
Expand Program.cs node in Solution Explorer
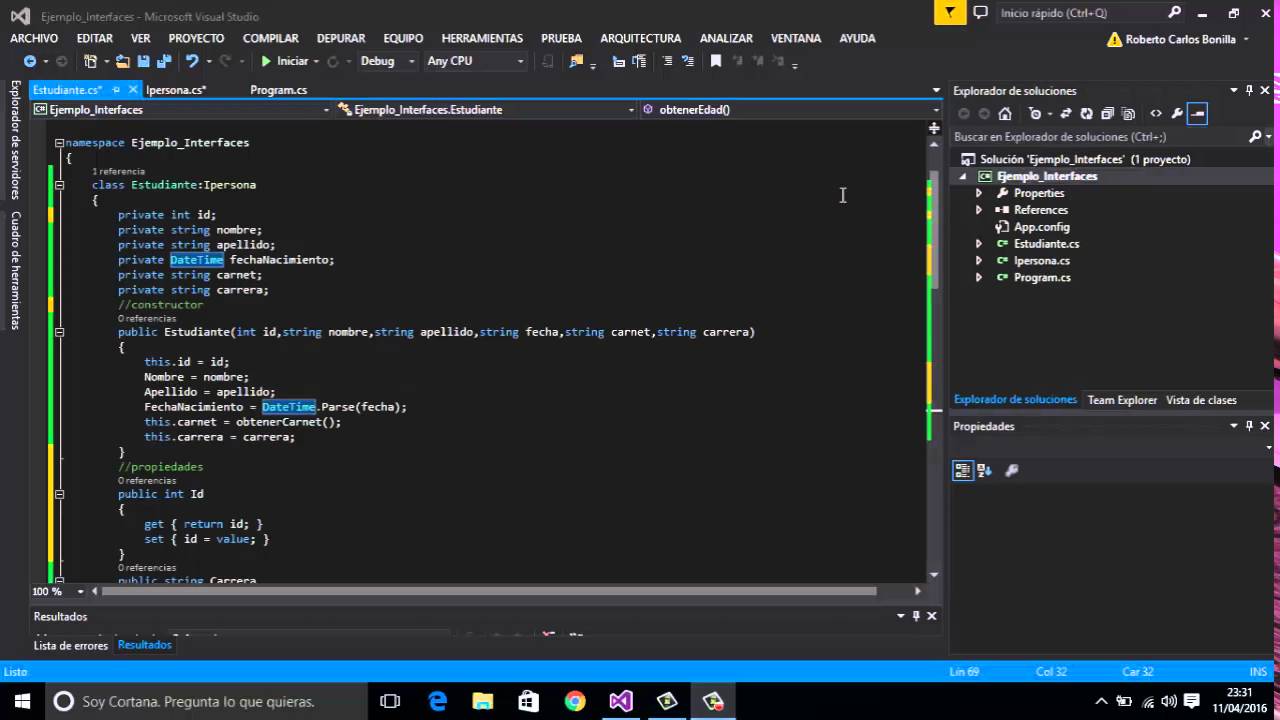pyautogui.click(x=979, y=278)
